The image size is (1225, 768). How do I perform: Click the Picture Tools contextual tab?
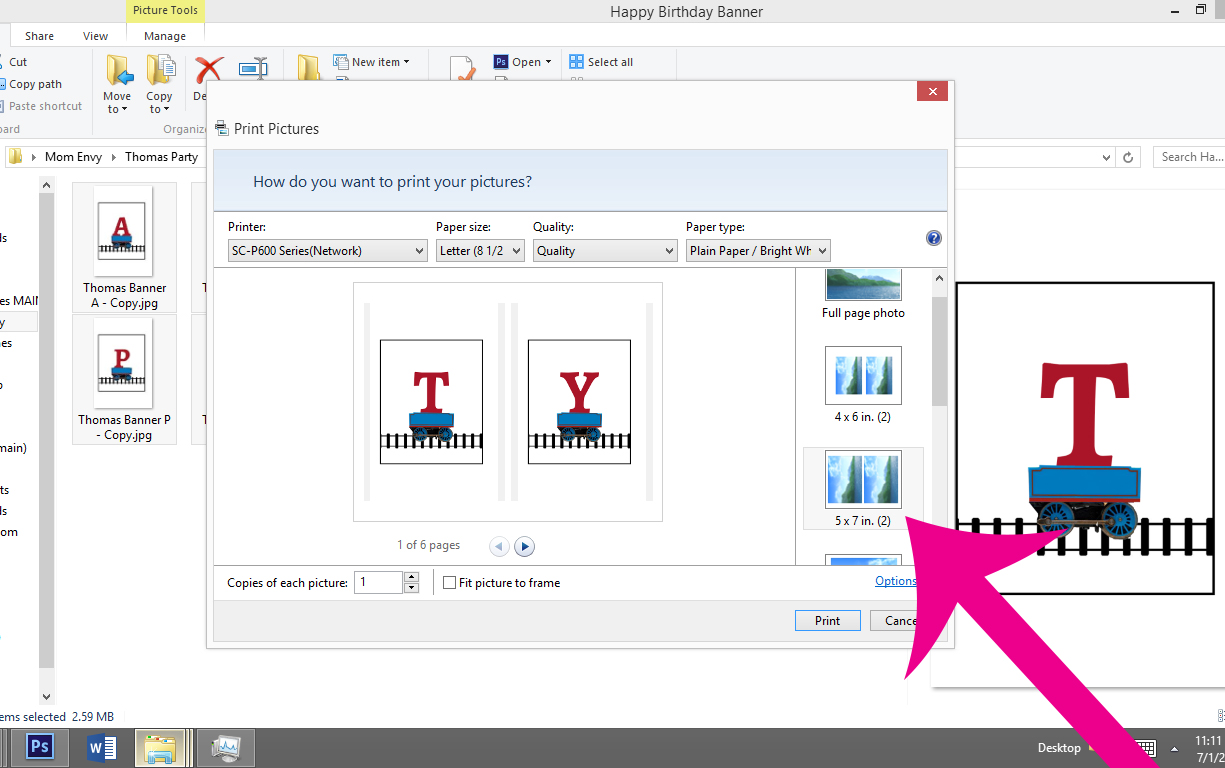tap(165, 11)
